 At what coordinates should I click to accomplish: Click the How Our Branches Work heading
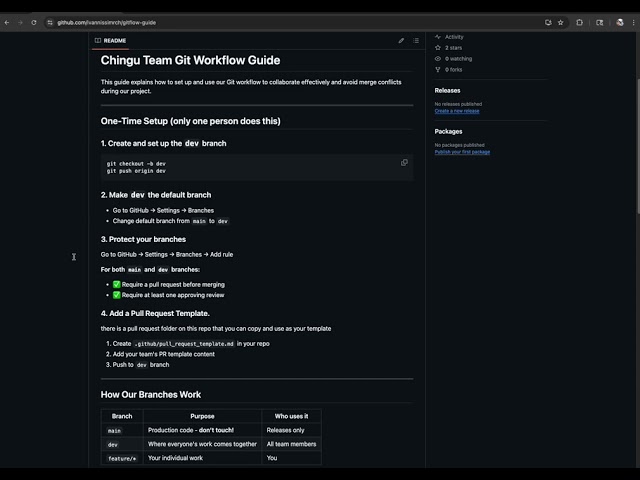click(151, 395)
